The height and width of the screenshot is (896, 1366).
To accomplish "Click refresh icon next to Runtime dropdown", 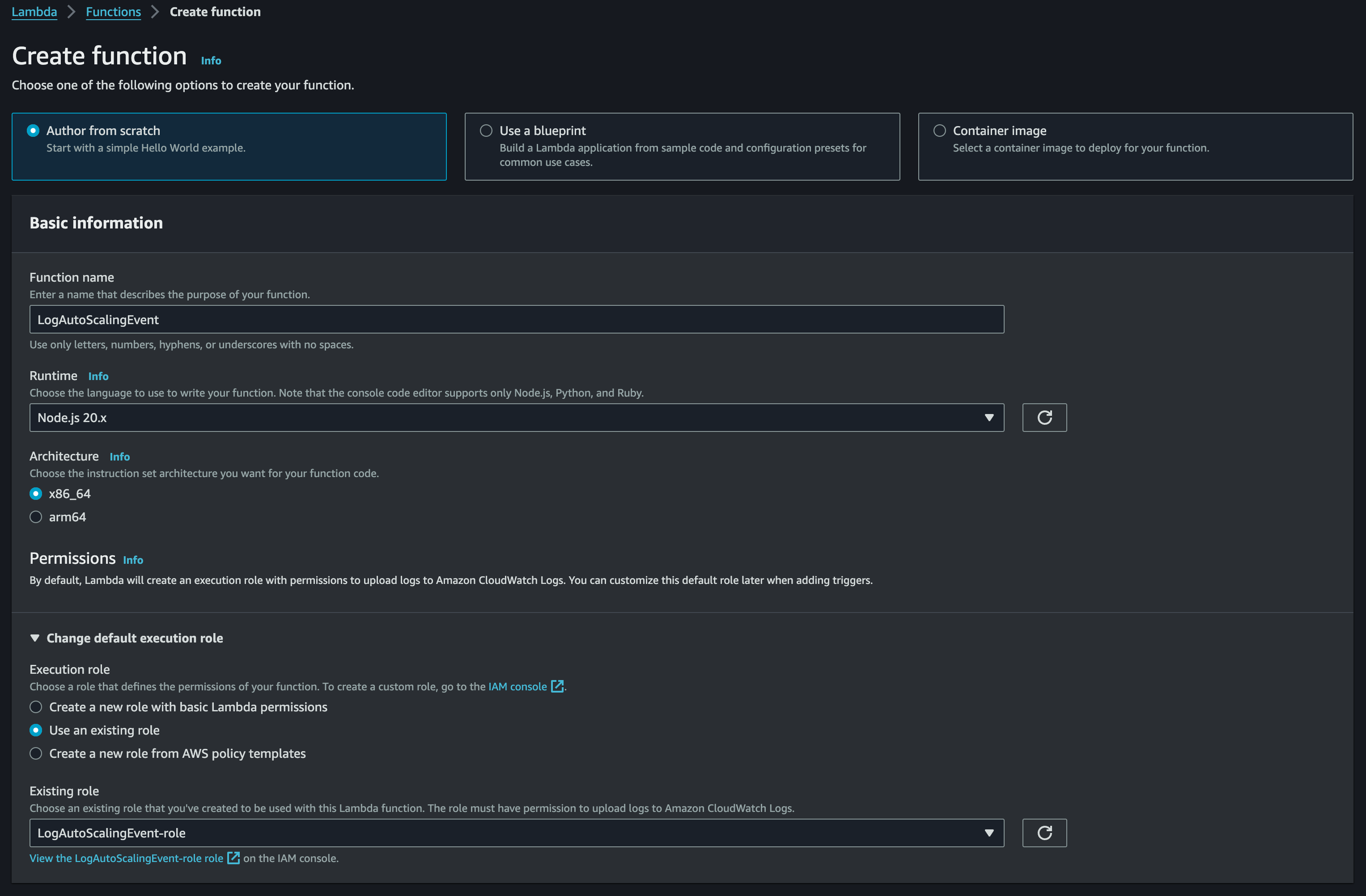I will click(x=1044, y=418).
